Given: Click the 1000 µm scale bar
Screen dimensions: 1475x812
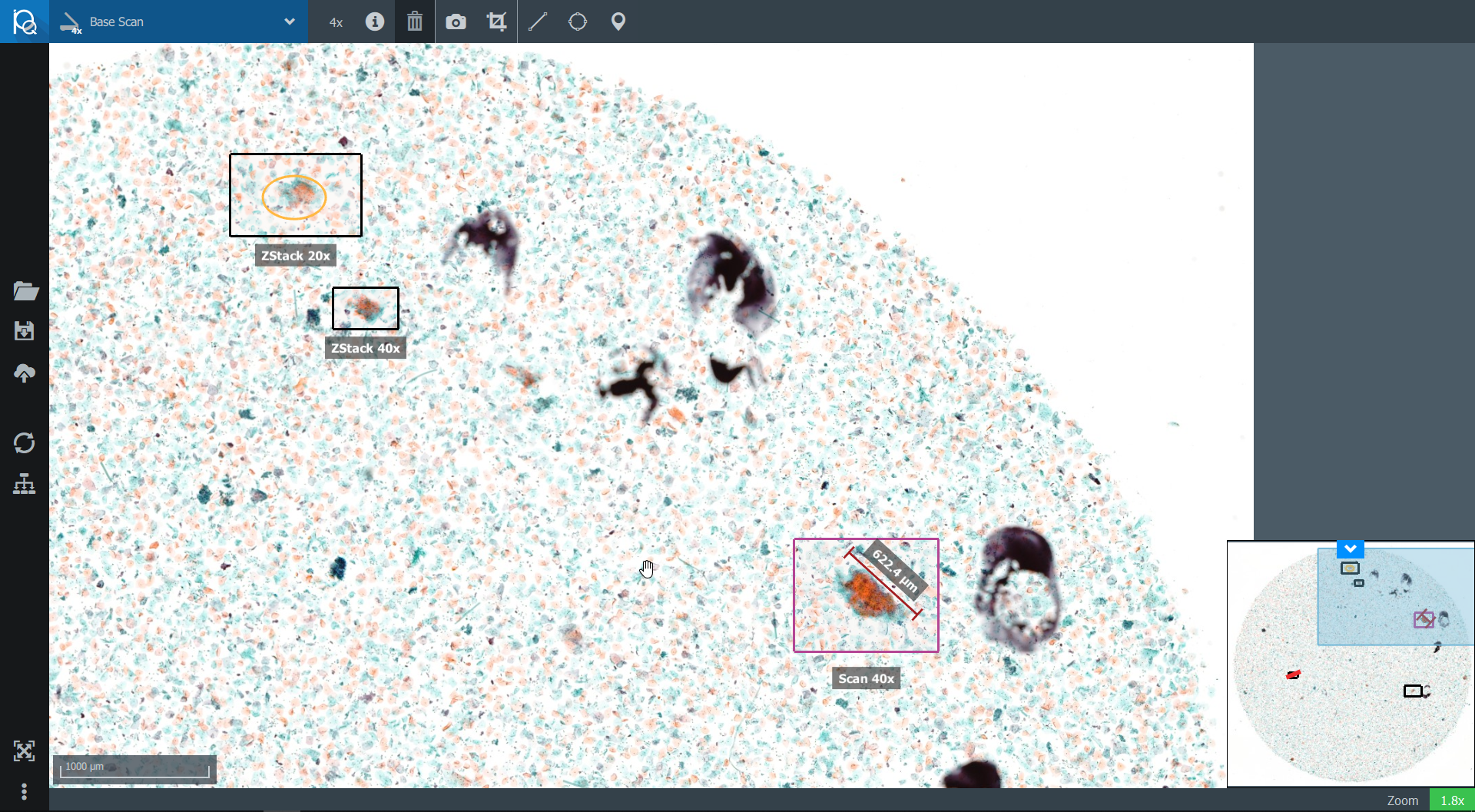Looking at the screenshot, I should 134,769.
